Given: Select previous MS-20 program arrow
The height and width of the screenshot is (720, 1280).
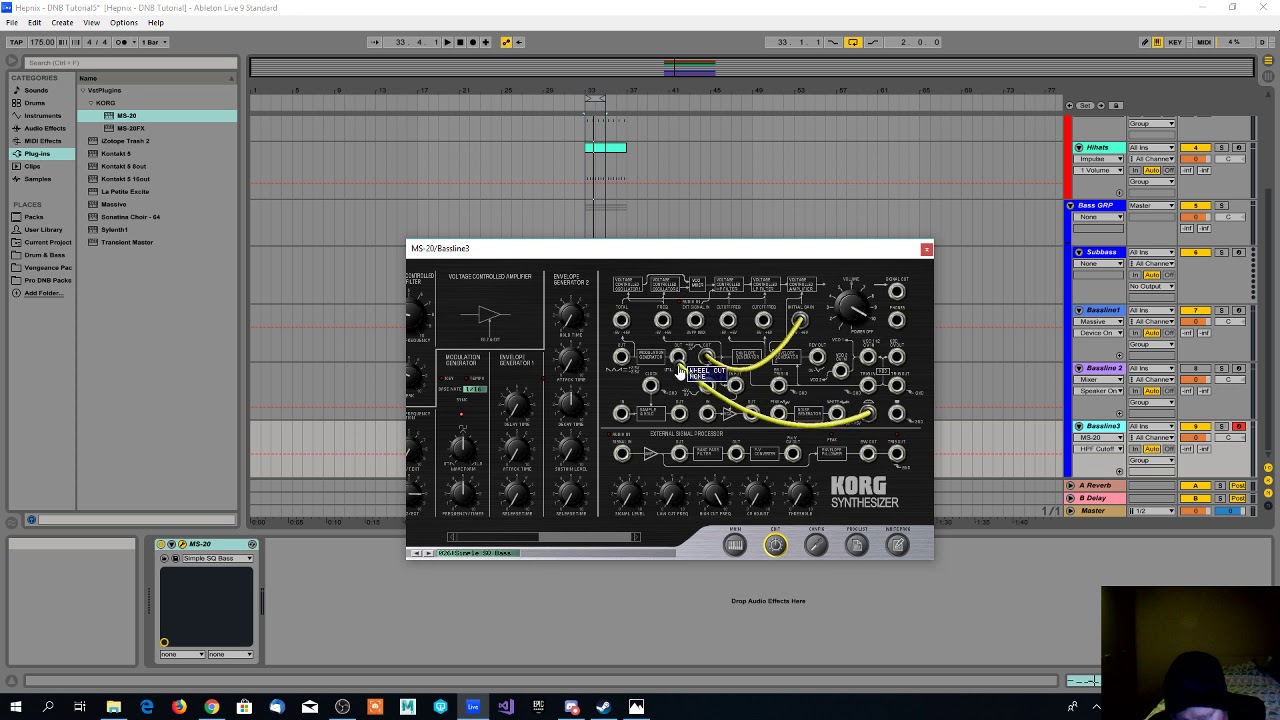Looking at the screenshot, I should point(417,553).
